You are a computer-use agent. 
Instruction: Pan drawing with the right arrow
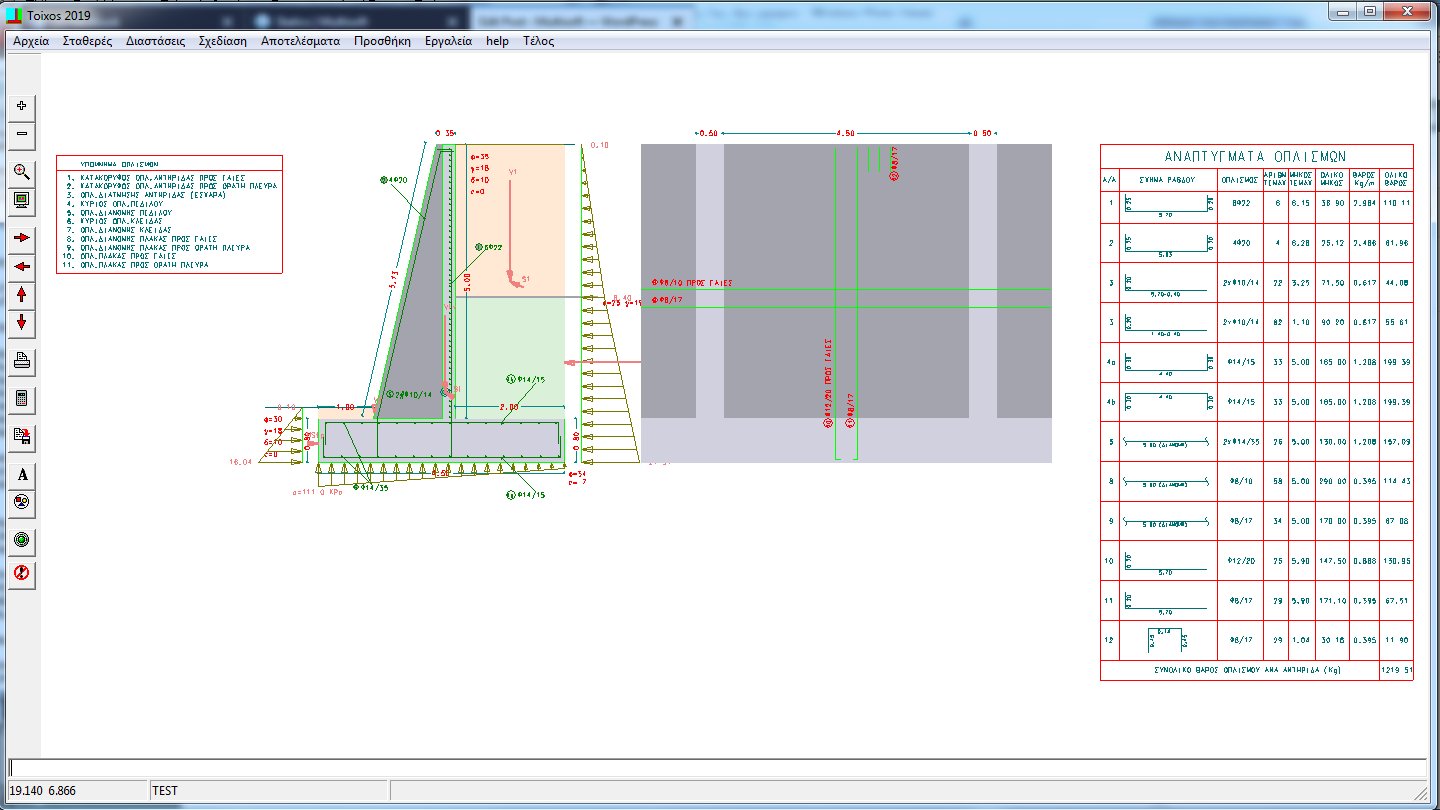pyautogui.click(x=22, y=238)
